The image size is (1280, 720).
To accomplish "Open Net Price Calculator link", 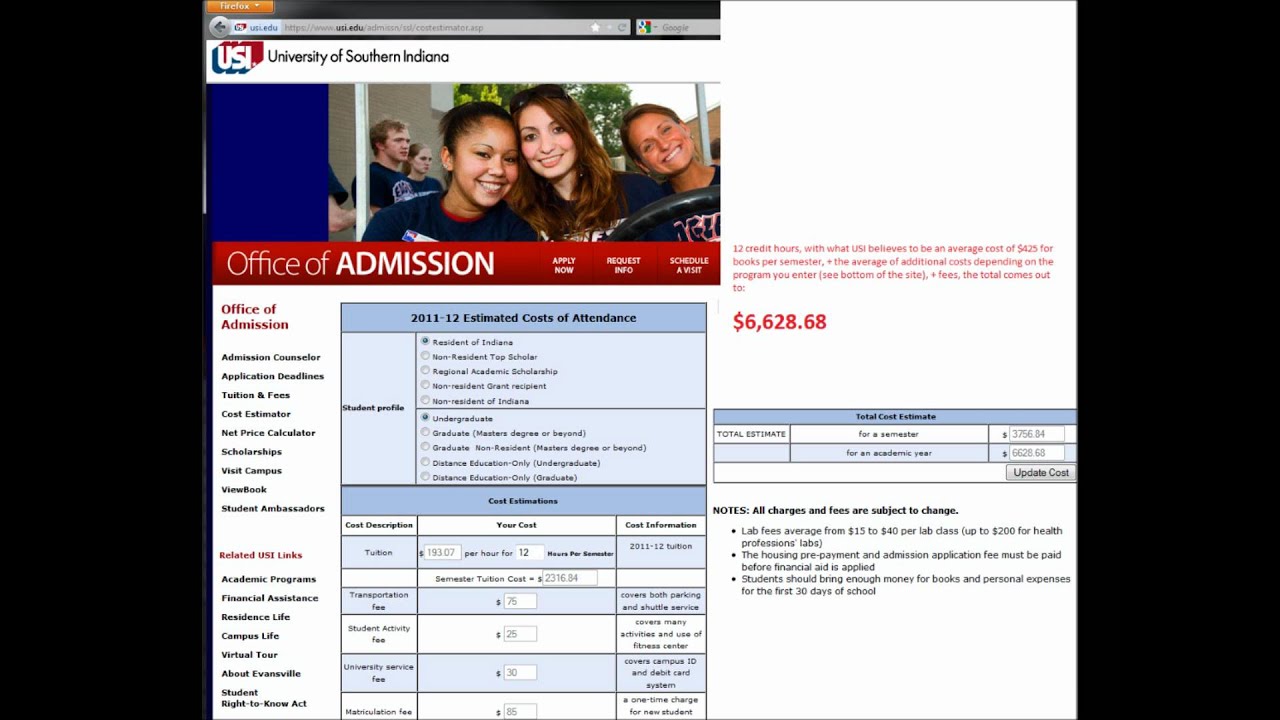I will click(x=268, y=433).
